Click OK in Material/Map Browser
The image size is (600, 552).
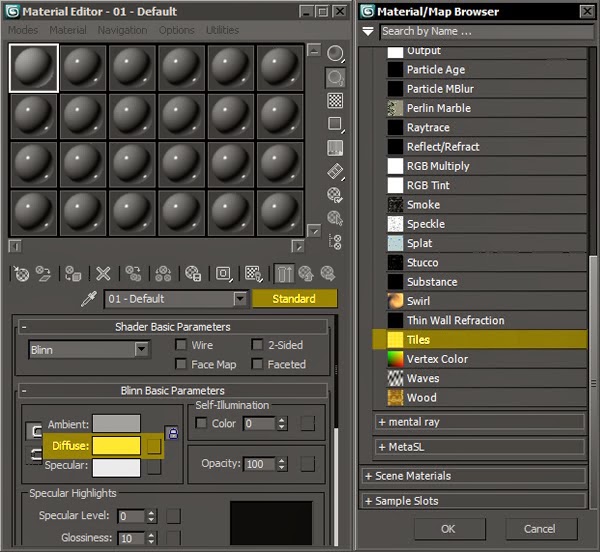(x=448, y=529)
